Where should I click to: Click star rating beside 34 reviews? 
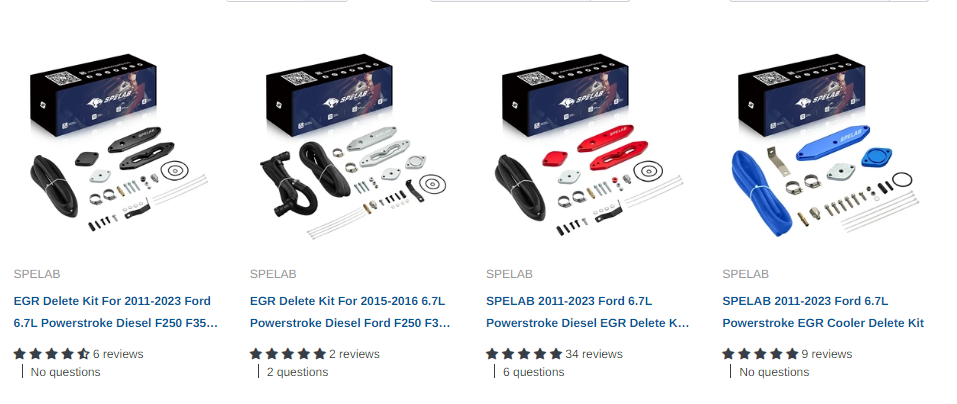(524, 354)
